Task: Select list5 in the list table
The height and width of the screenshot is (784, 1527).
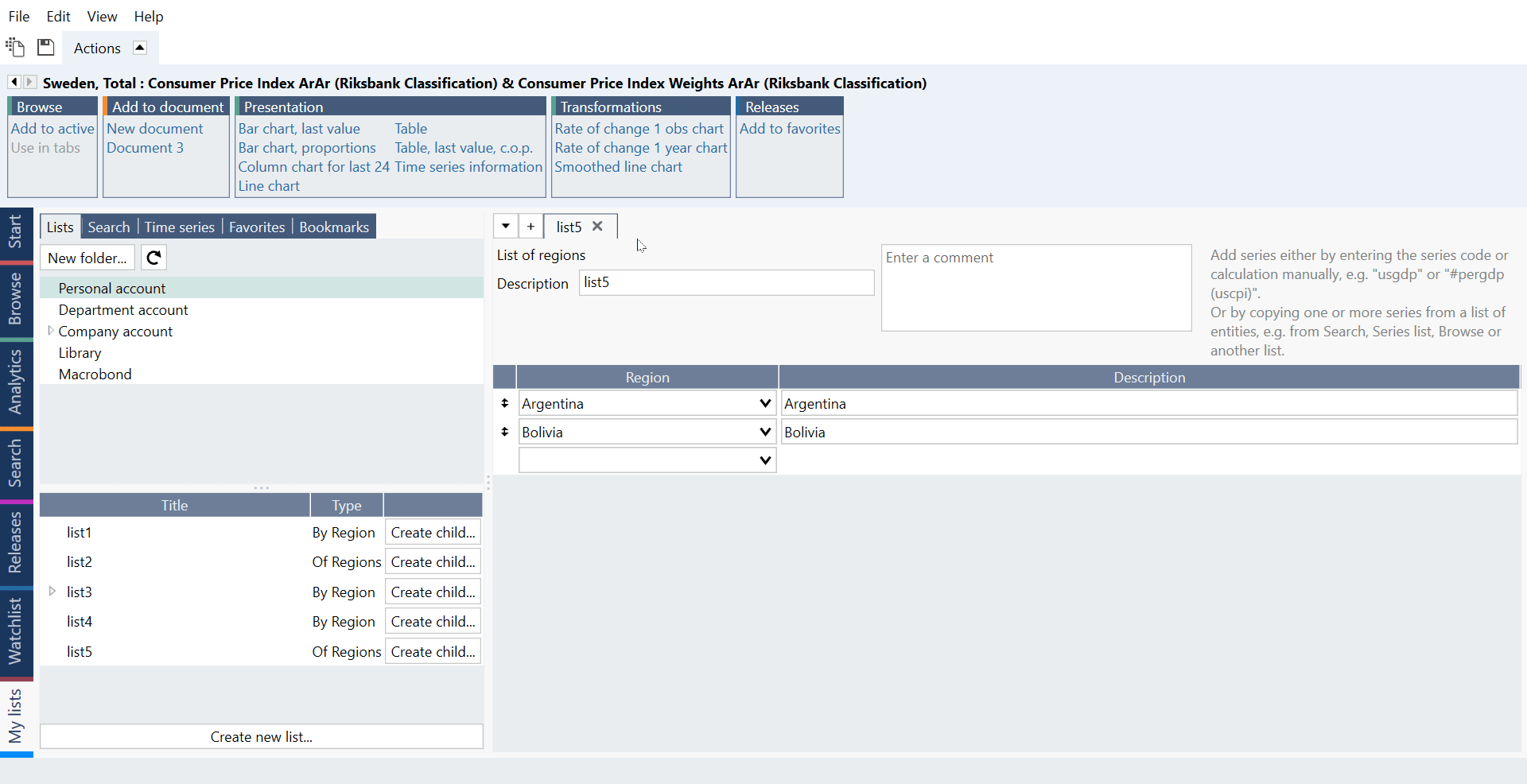Action: point(80,651)
